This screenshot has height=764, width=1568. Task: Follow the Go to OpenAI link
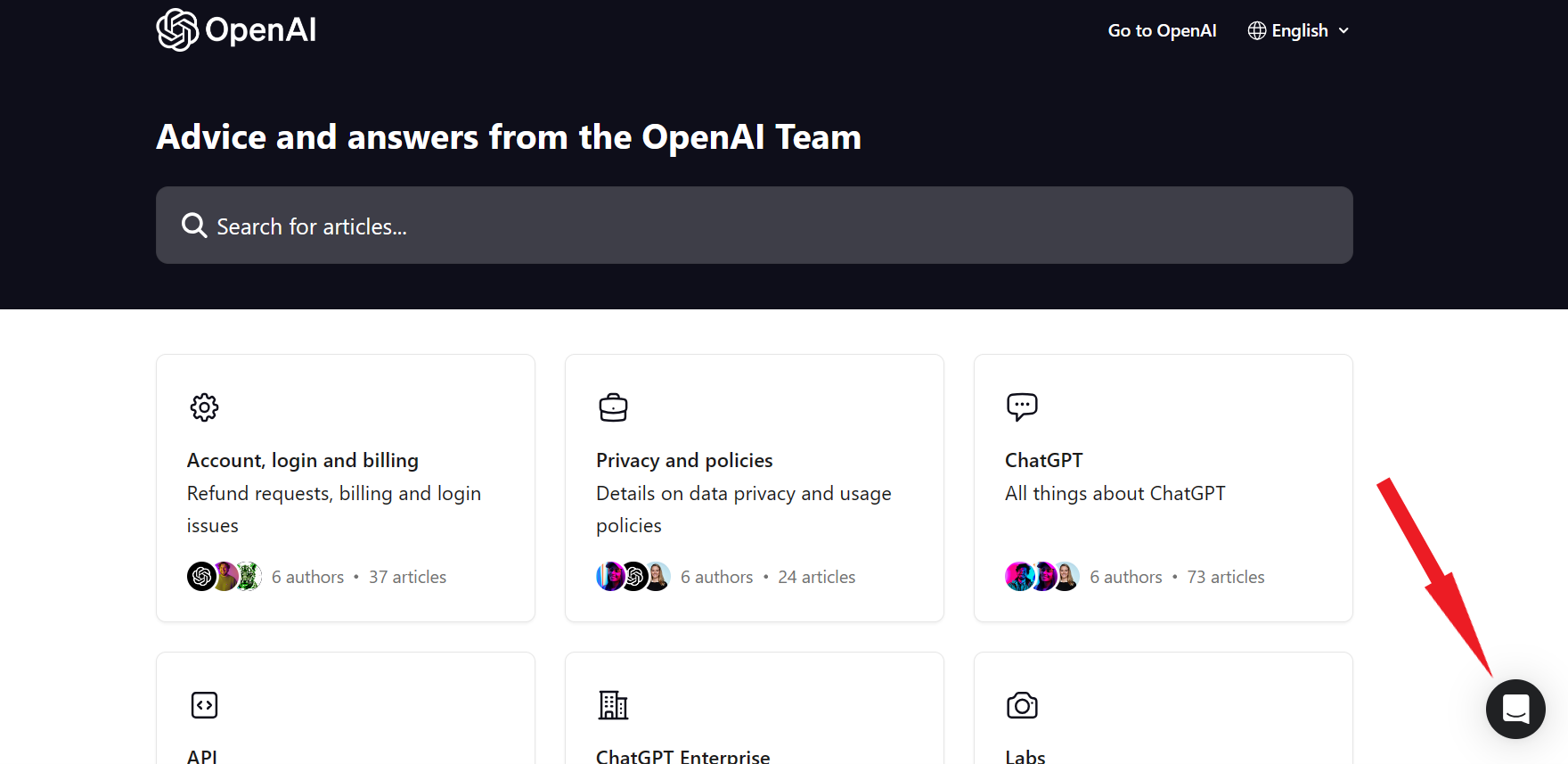[x=1162, y=30]
